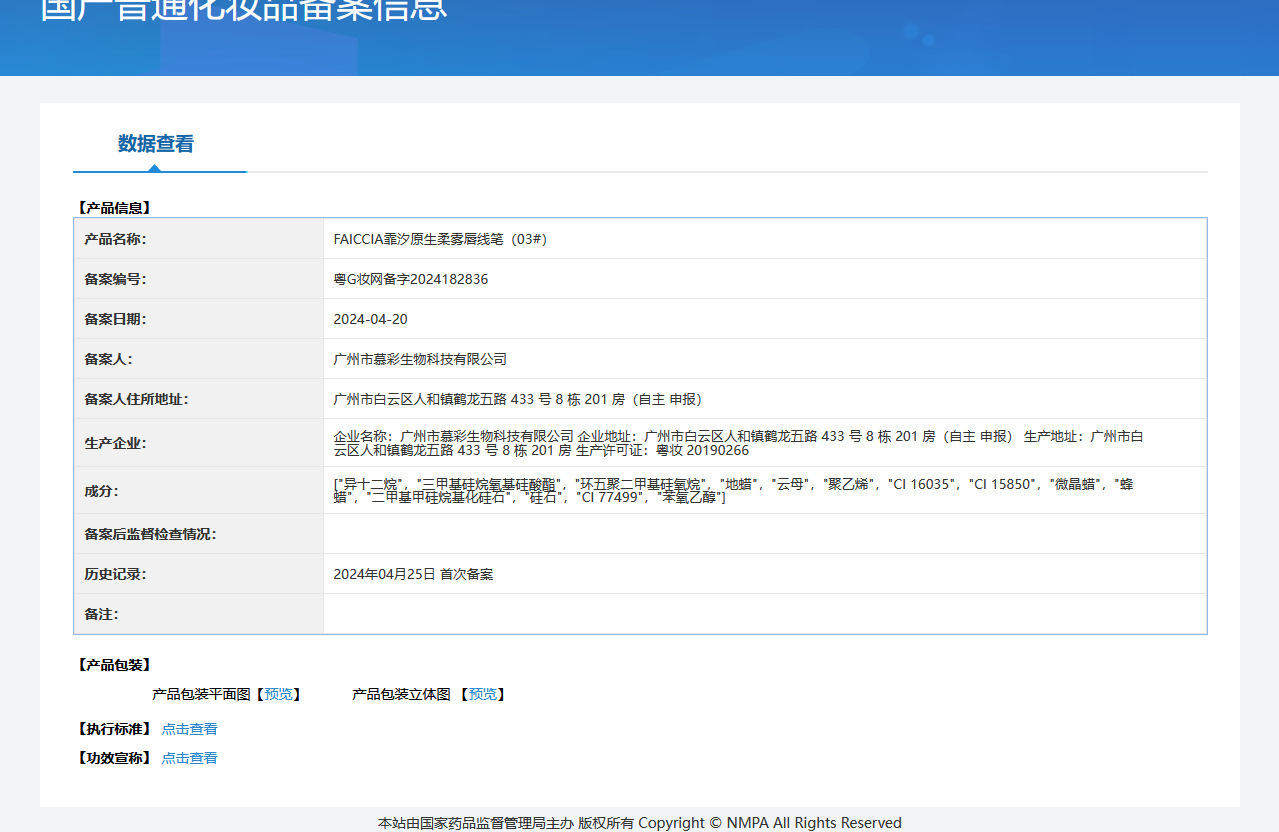Click the 【产品包装】 section heading

point(114,665)
